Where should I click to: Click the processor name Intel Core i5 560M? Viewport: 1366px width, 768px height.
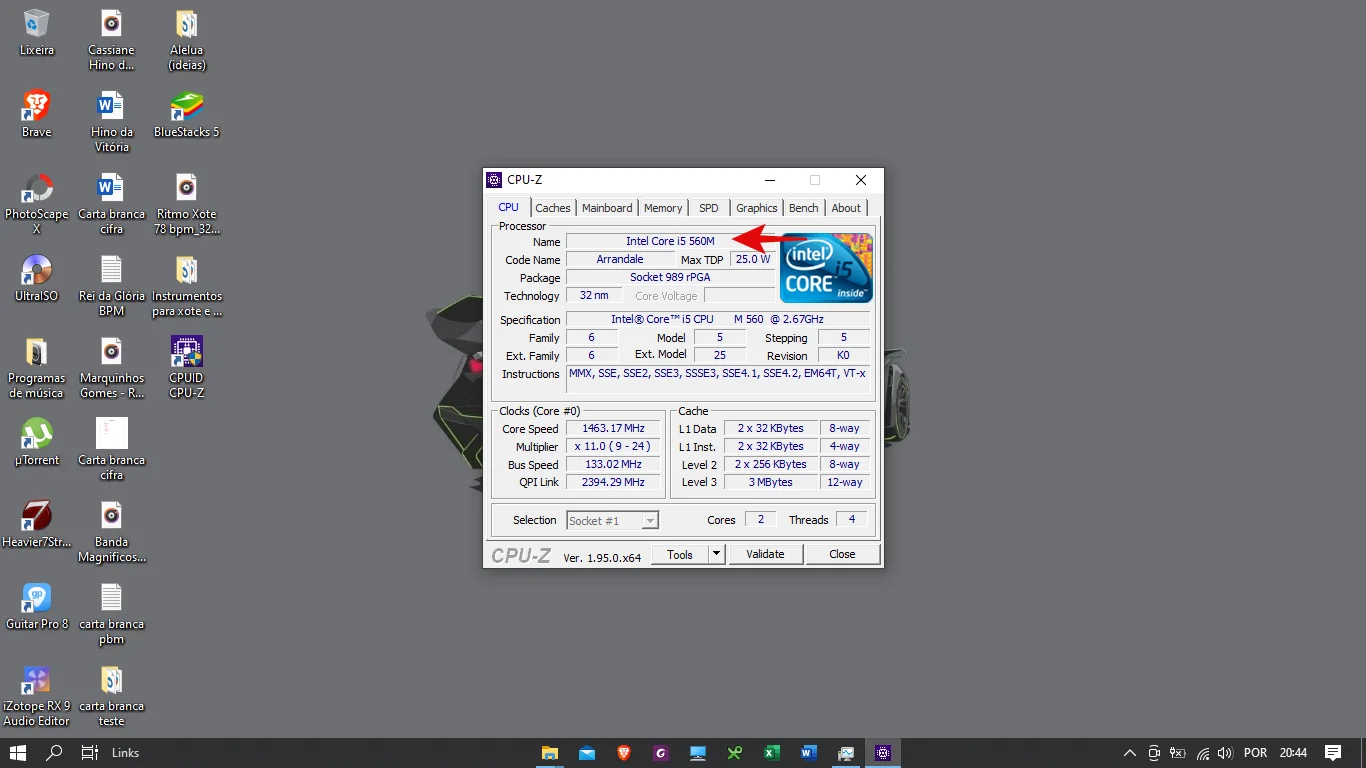[x=670, y=241]
